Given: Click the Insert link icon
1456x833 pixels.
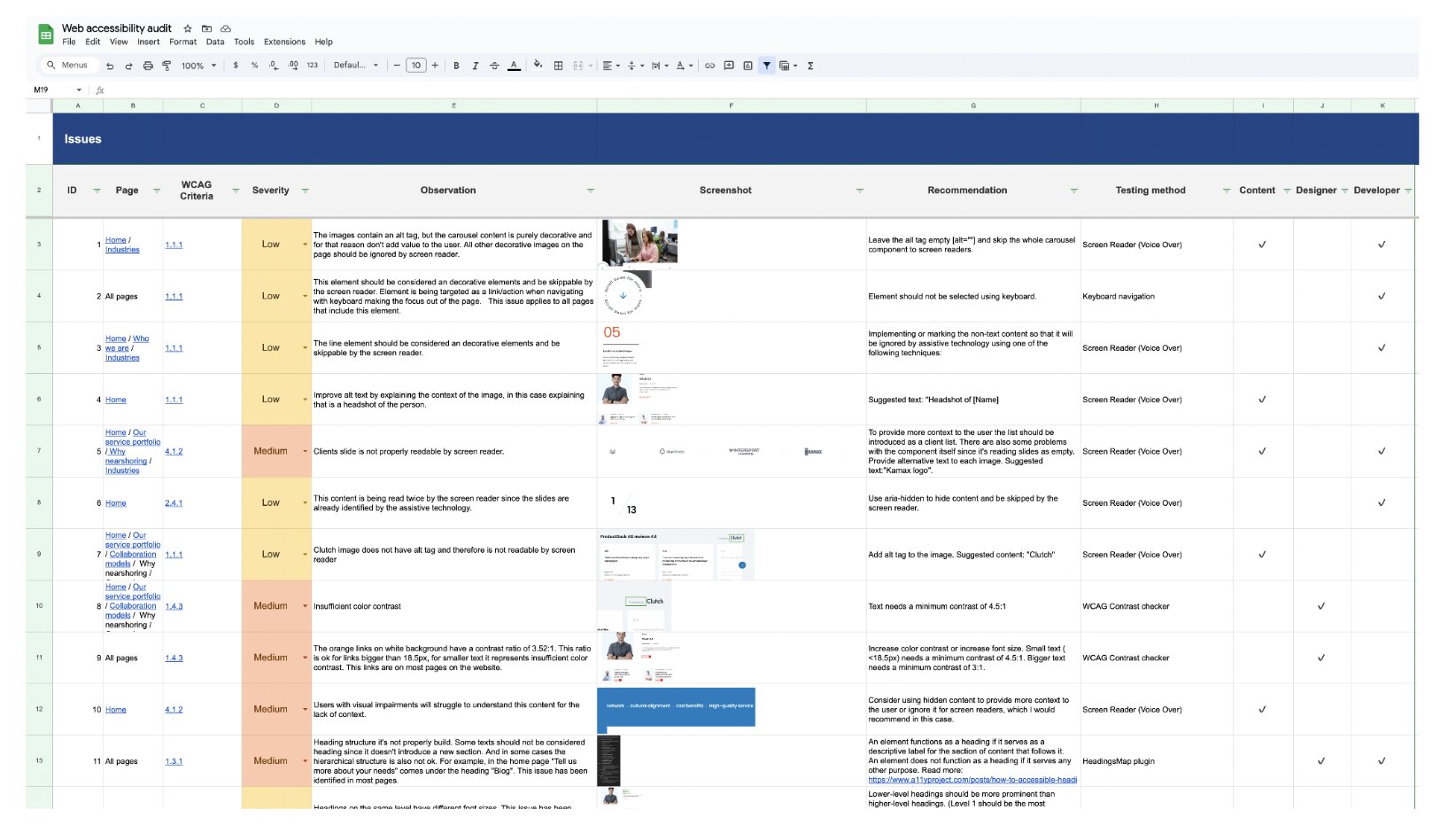Looking at the screenshot, I should [709, 66].
